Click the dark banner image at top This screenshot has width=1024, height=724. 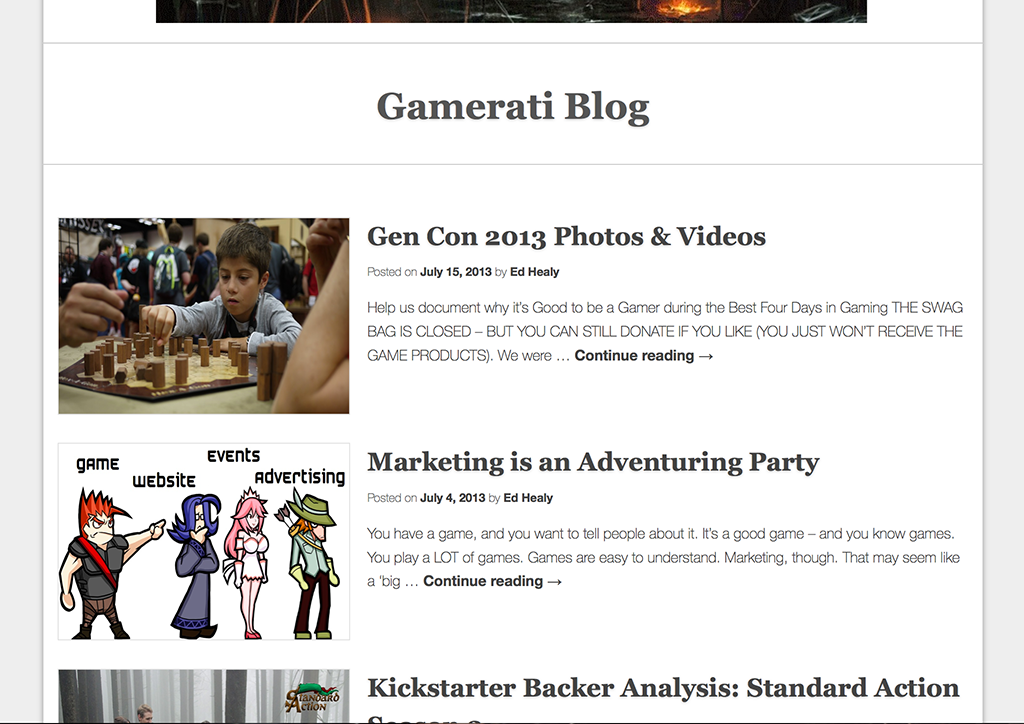click(511, 11)
